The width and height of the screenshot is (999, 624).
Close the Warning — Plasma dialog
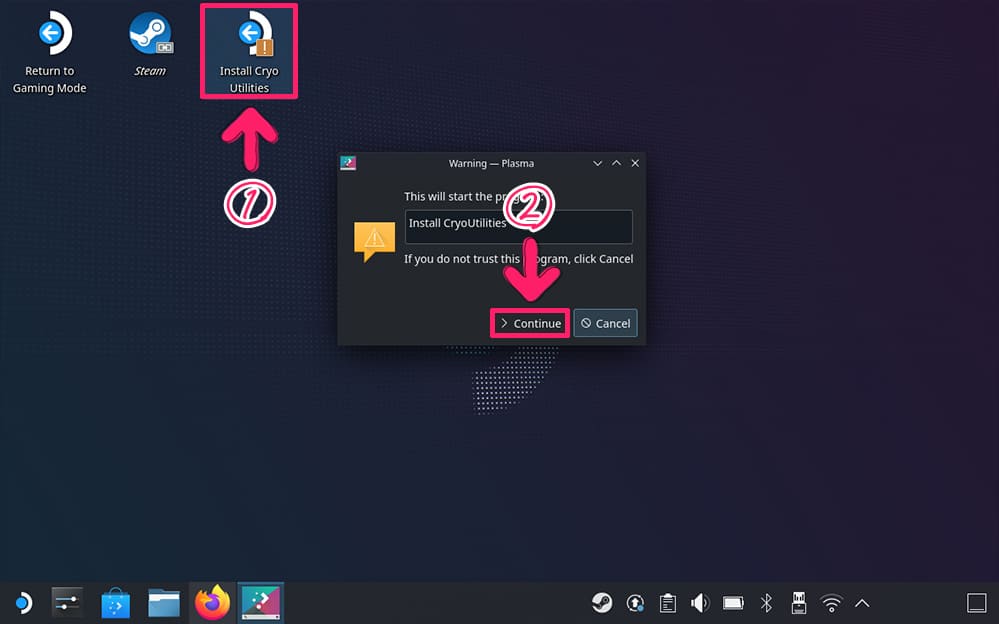635,163
